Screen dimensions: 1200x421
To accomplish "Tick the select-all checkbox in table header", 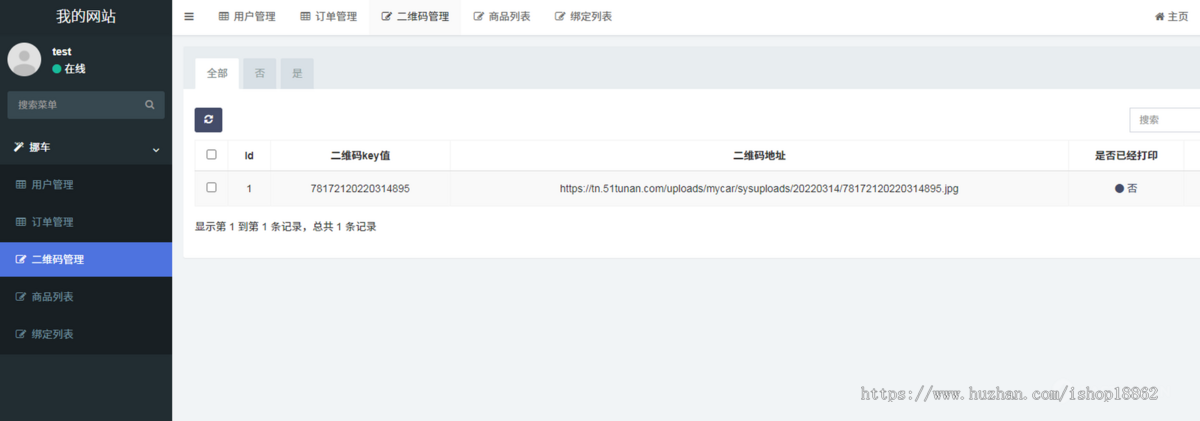I will (x=211, y=155).
